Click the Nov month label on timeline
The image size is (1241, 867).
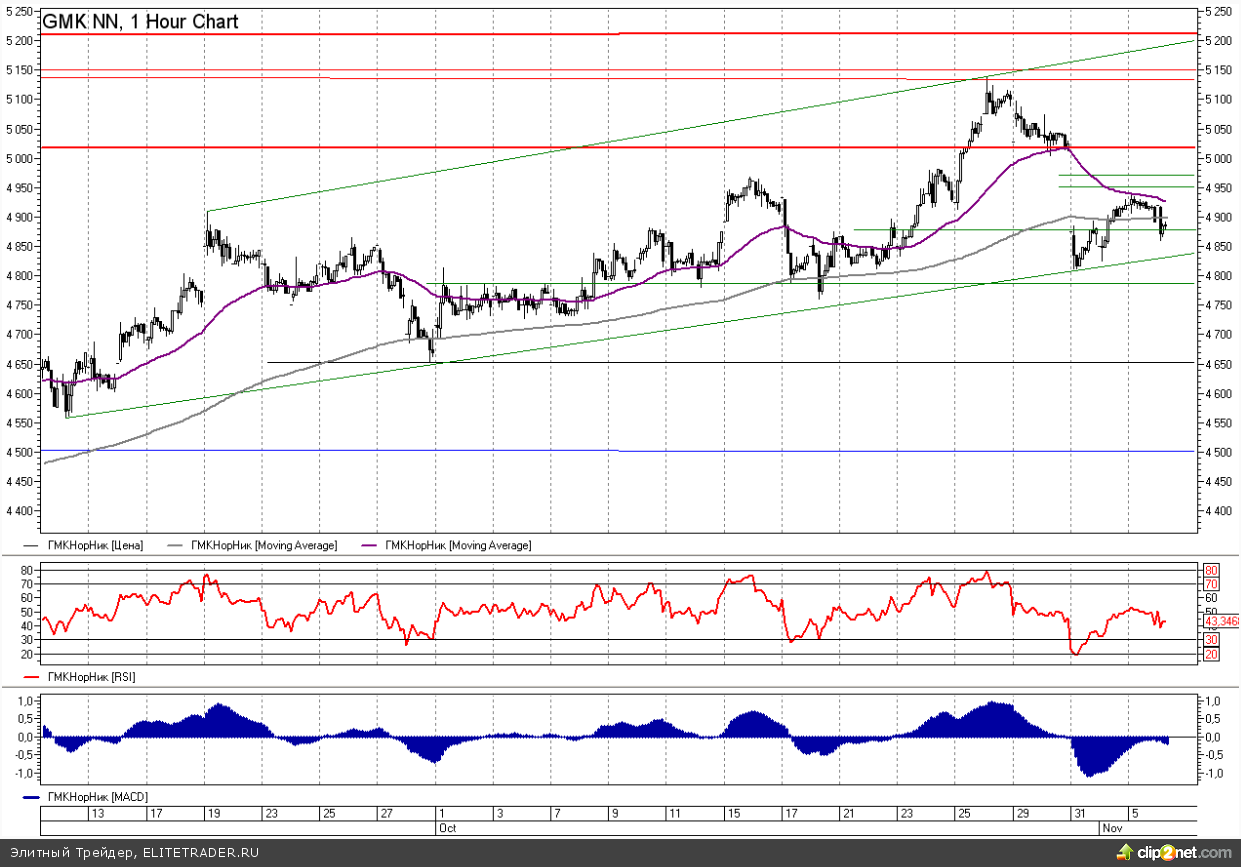[1111, 828]
